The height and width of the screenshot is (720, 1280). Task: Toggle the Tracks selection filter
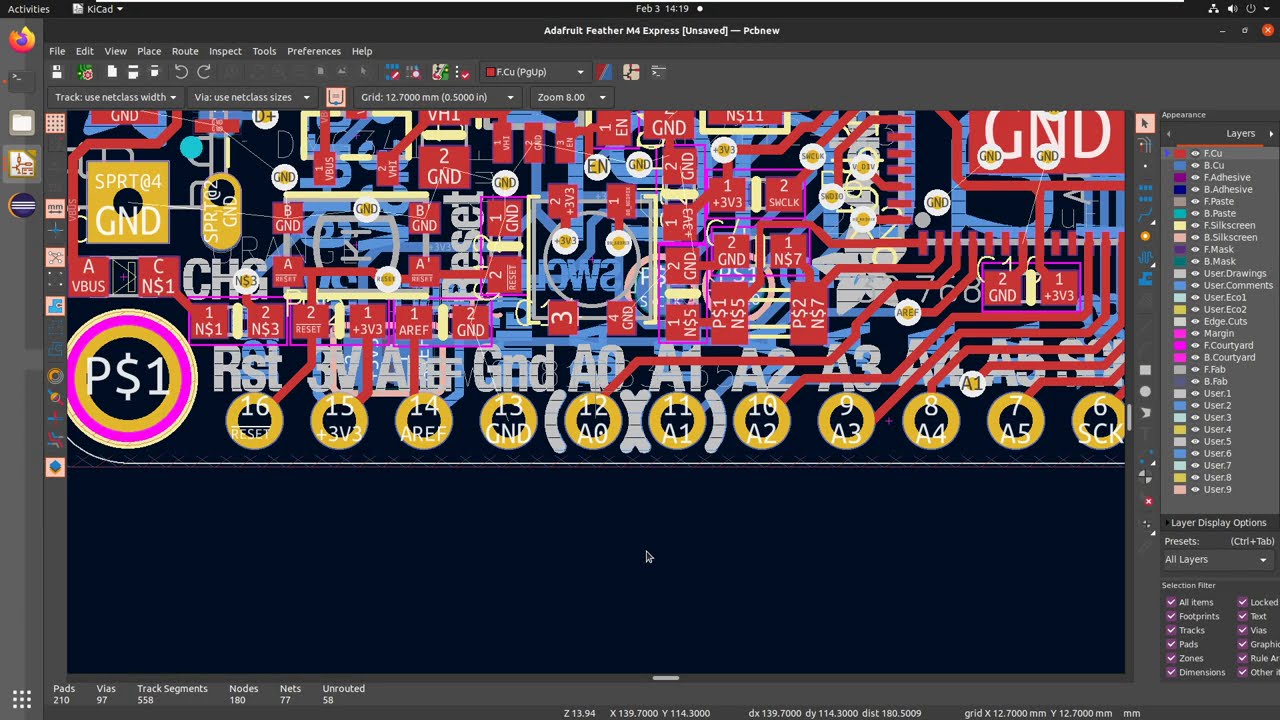pos(1171,630)
